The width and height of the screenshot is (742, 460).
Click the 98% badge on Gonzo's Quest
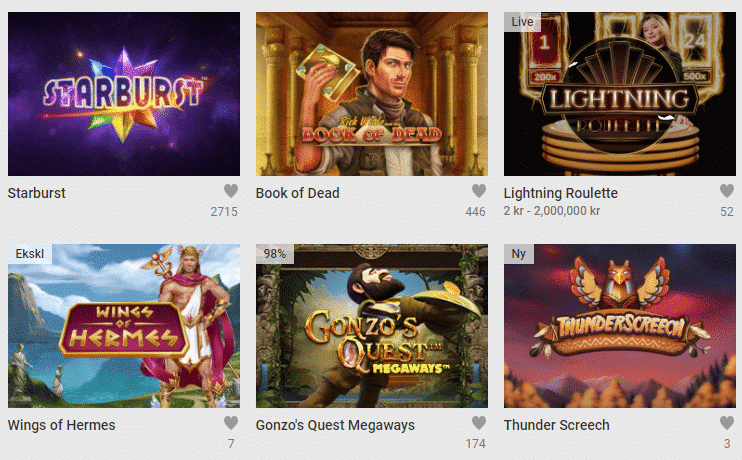pyautogui.click(x=275, y=254)
